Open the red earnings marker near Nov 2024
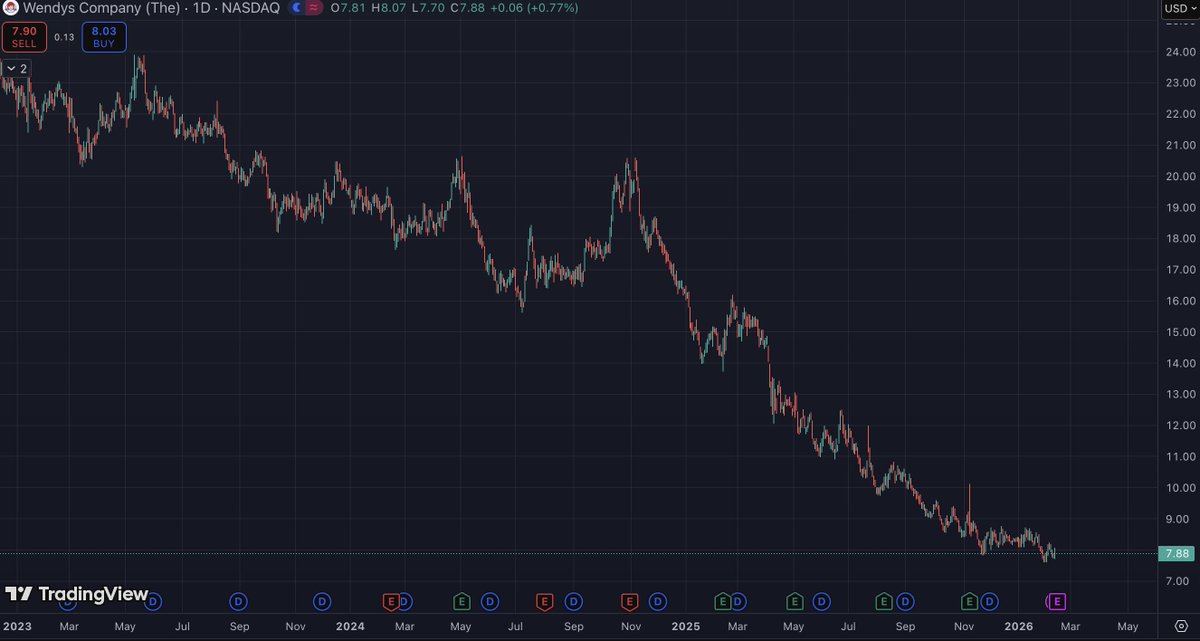This screenshot has height=641, width=1200. [x=630, y=601]
